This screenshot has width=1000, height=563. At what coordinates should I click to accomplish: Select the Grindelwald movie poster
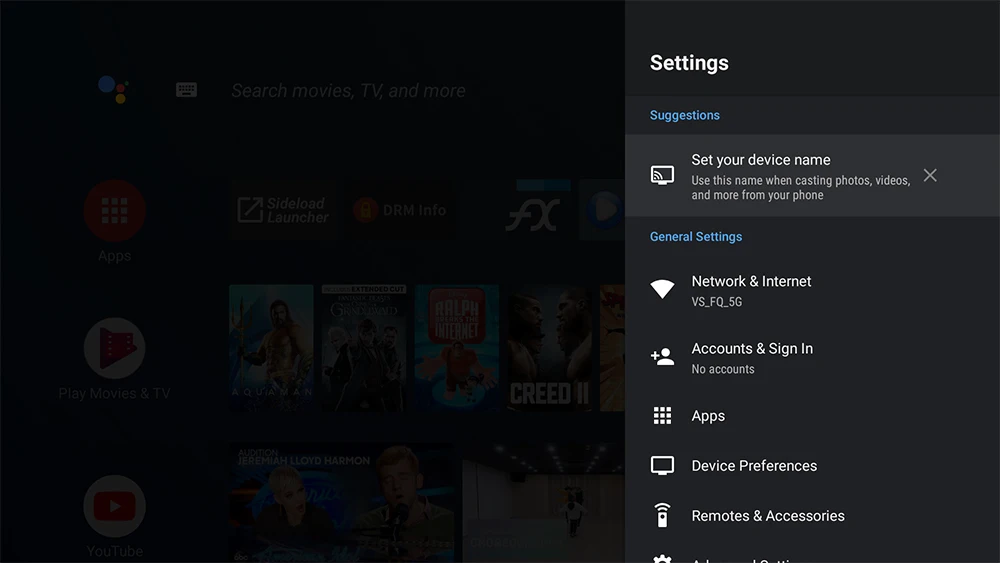tap(364, 347)
